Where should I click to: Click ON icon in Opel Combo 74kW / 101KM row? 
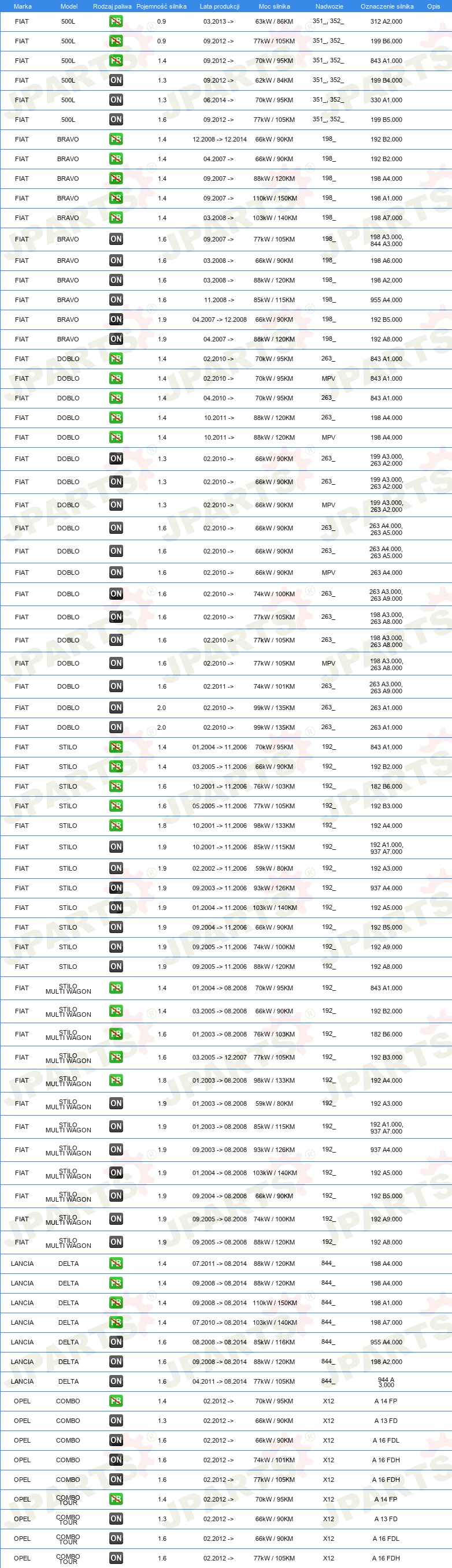[x=116, y=1459]
